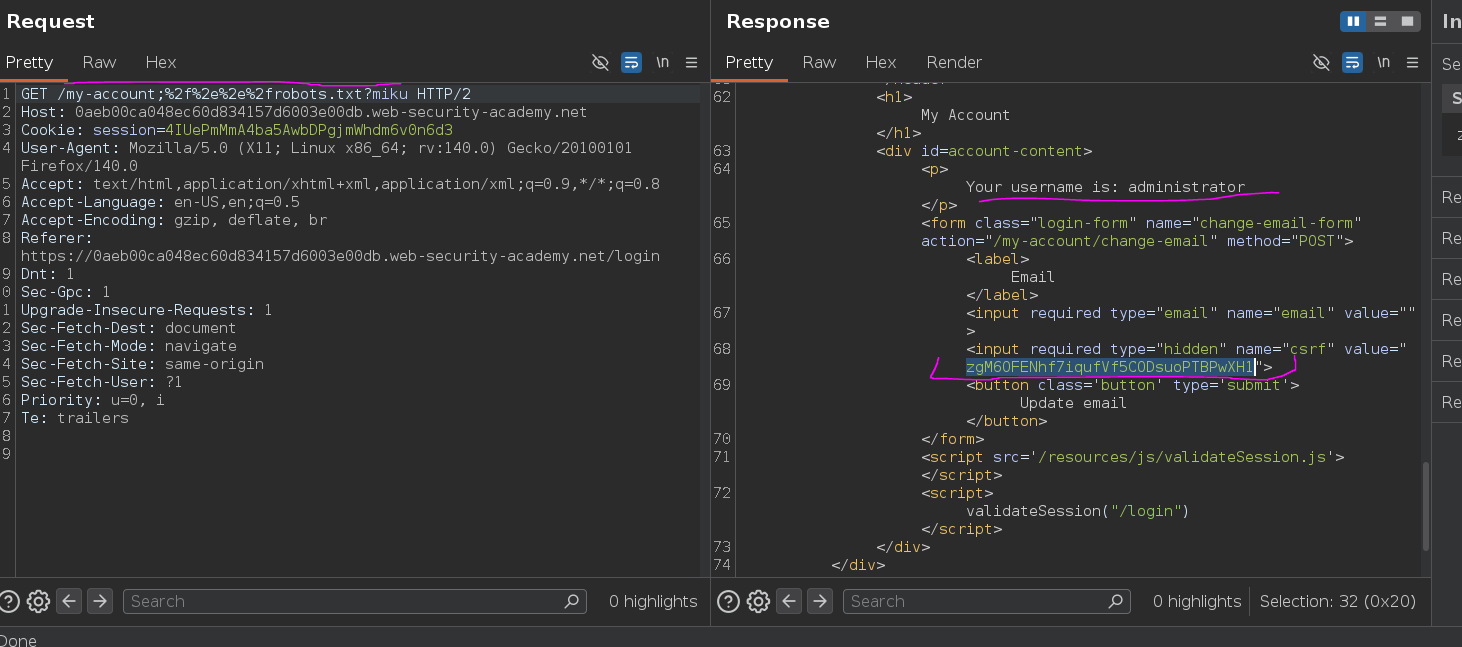This screenshot has height=647, width=1462.
Task: Open the Response Render tab
Action: 954,62
